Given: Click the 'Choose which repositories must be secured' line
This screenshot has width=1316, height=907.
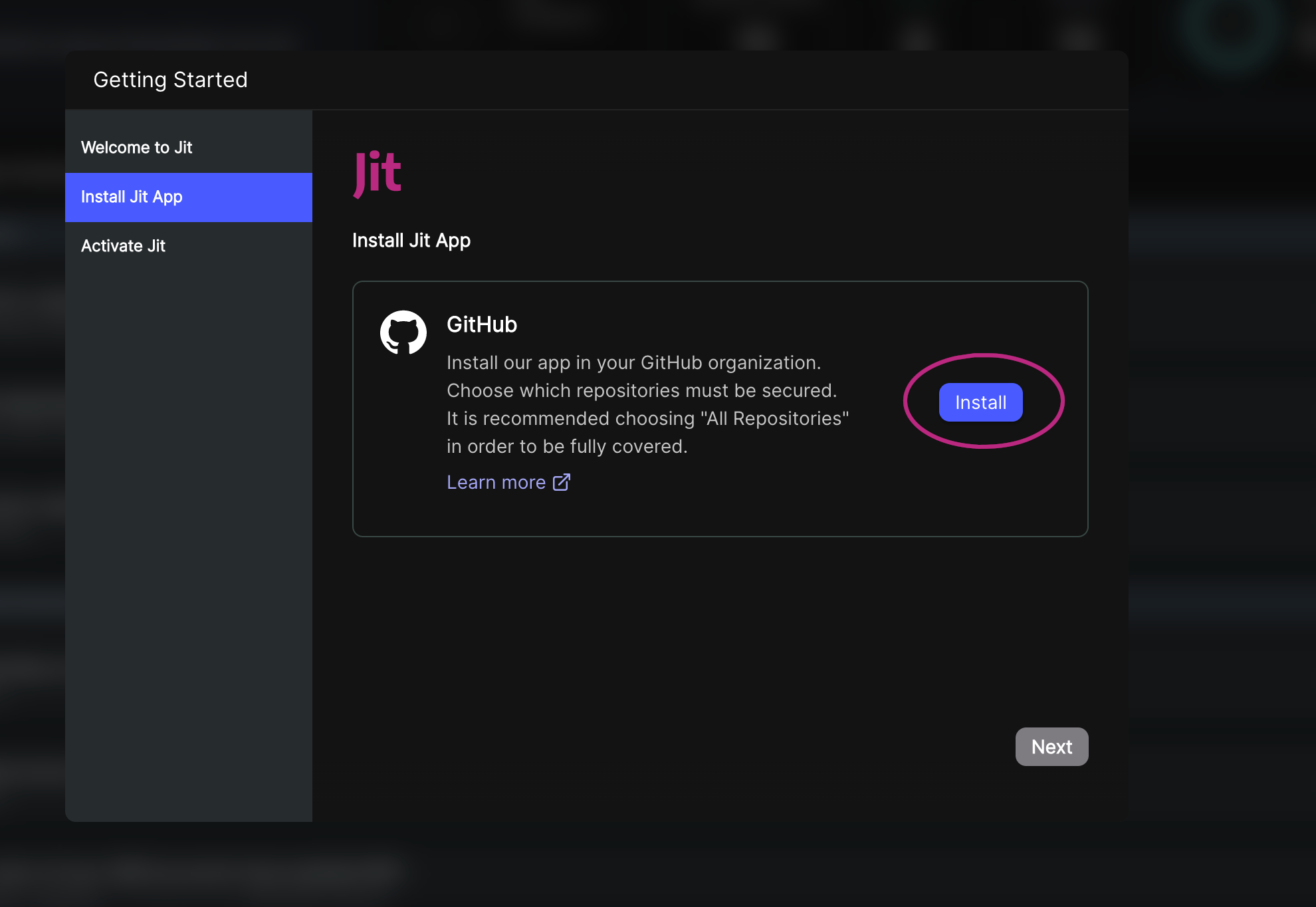Looking at the screenshot, I should coord(641,390).
